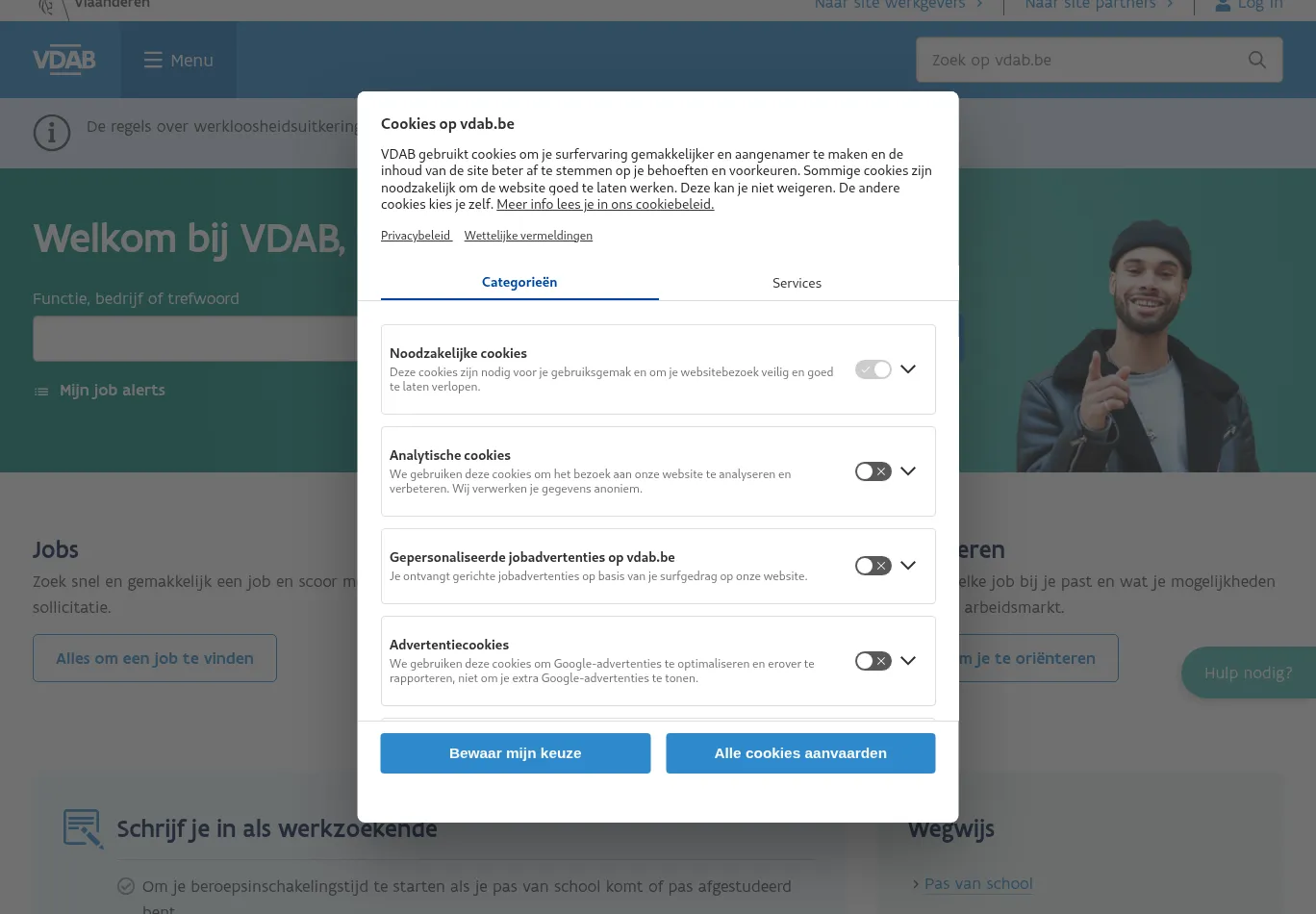Viewport: 1316px width, 914px height.
Task: Open the Hulp nodig? chat bubble
Action: [x=1249, y=673]
